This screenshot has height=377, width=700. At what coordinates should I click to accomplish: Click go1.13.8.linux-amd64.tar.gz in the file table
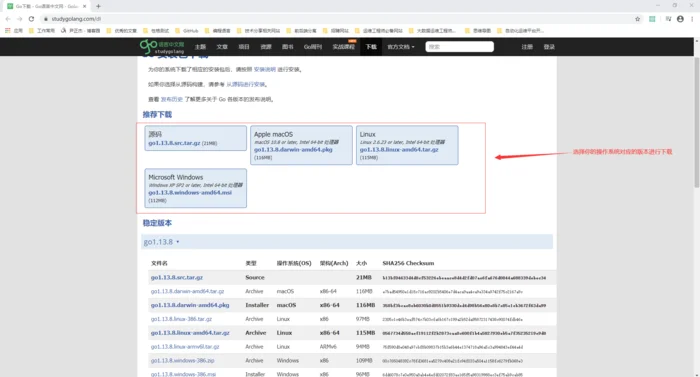pos(190,333)
